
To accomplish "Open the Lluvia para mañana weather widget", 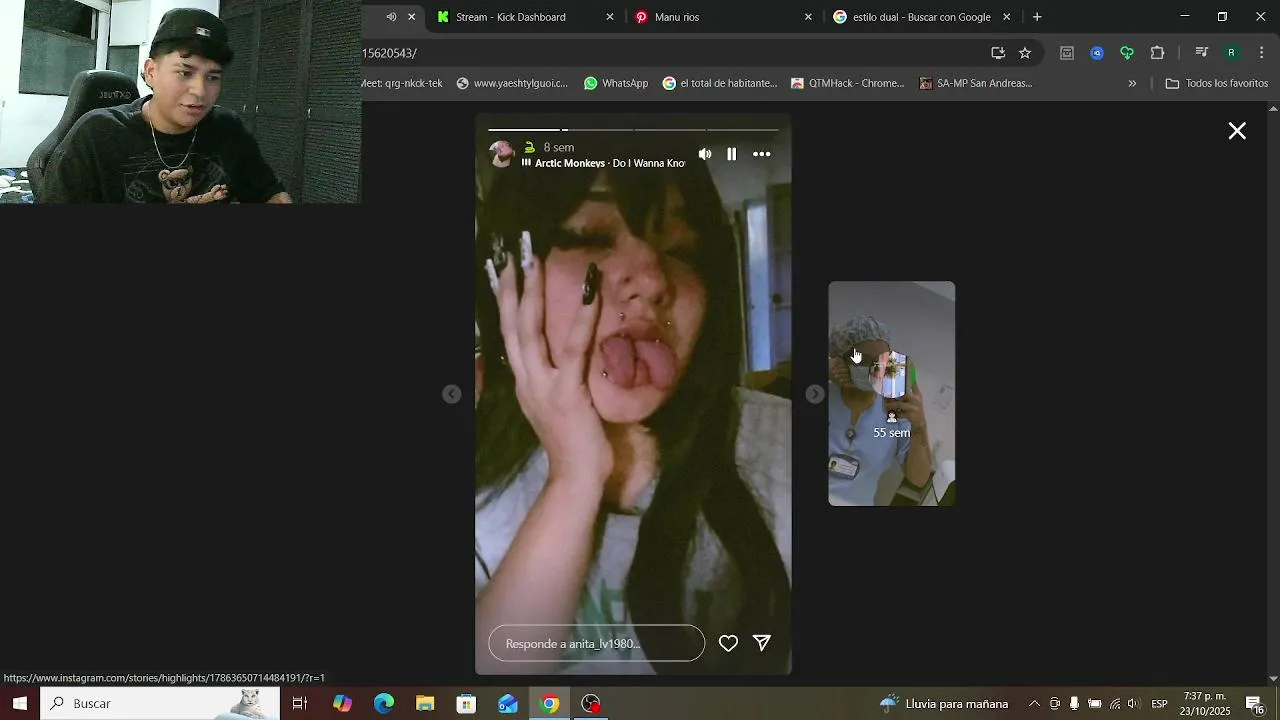I will [944, 703].
